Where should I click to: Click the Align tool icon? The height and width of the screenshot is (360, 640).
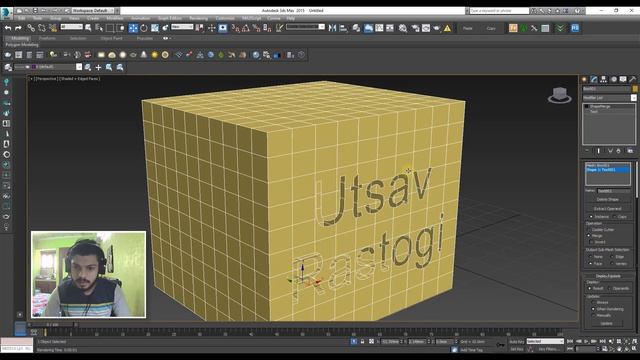tap(343, 28)
